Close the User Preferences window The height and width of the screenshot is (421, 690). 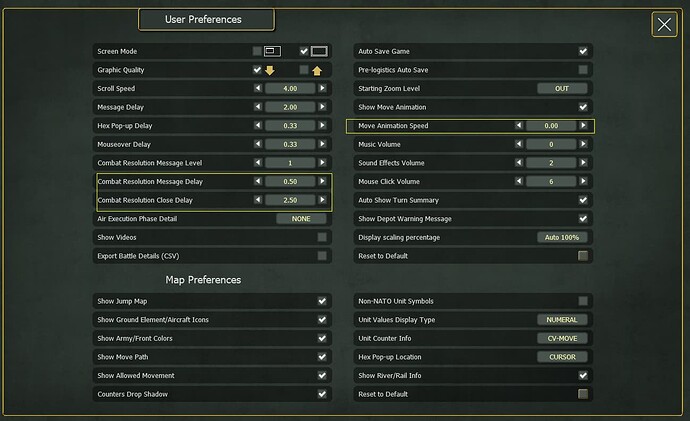(664, 25)
